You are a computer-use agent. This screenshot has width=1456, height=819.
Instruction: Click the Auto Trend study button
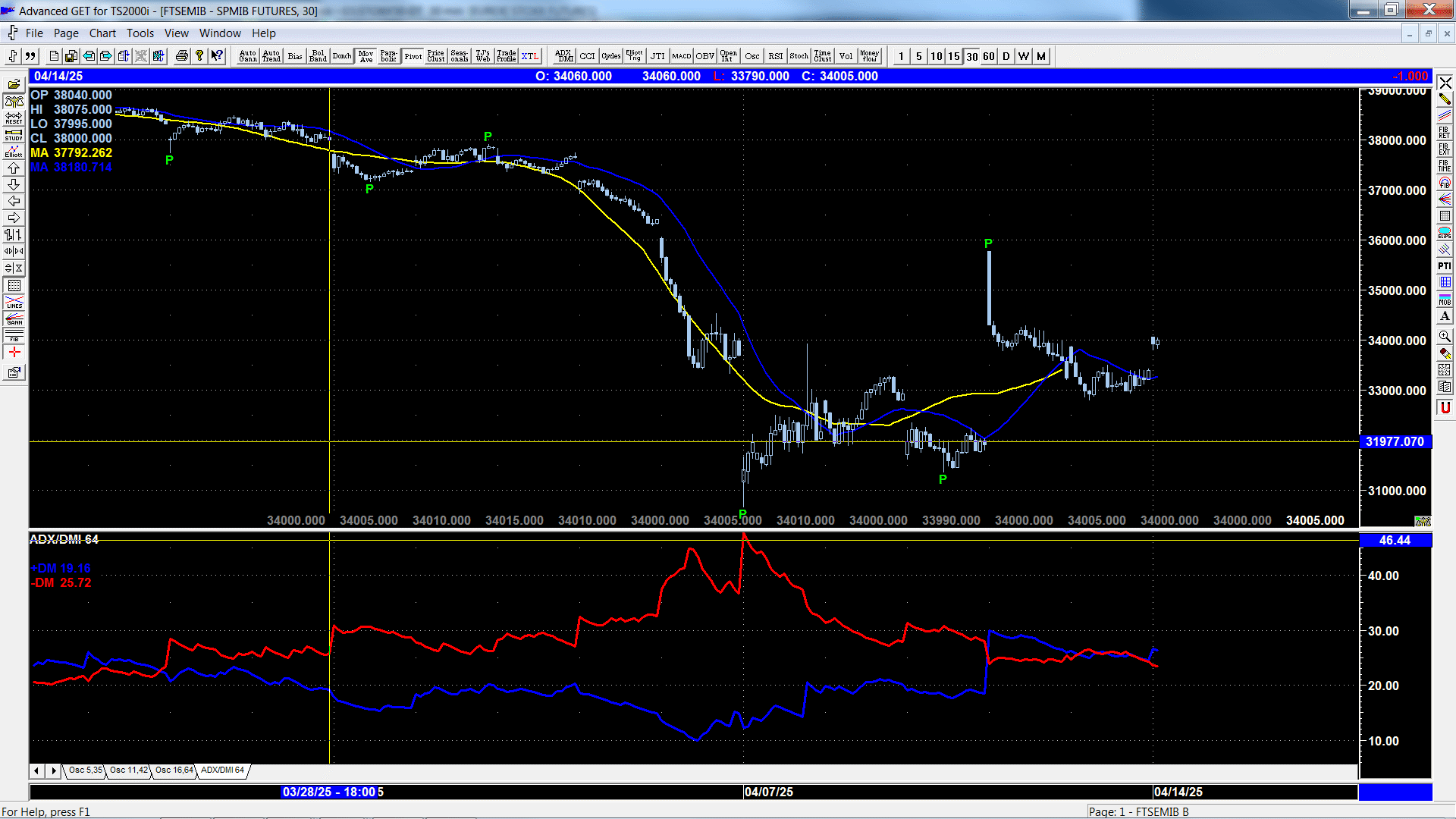pos(271,56)
